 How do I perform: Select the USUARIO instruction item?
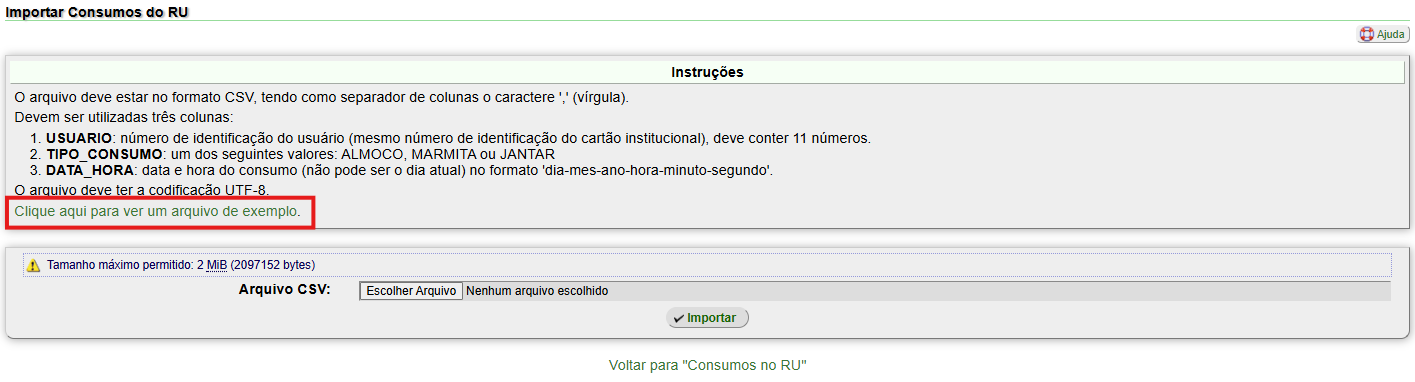pyautogui.click(x=458, y=138)
